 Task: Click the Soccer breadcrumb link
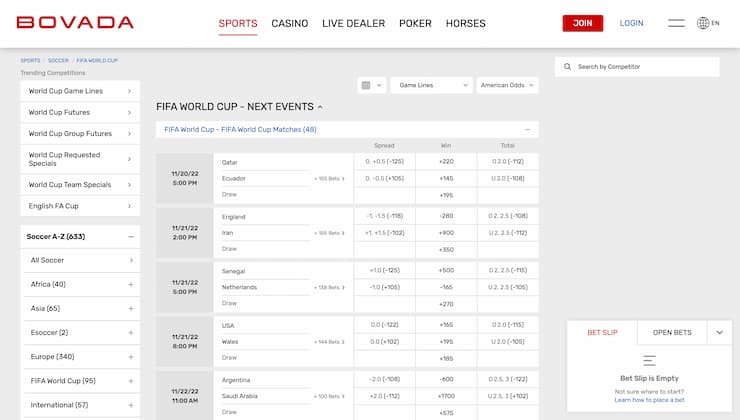(58, 60)
